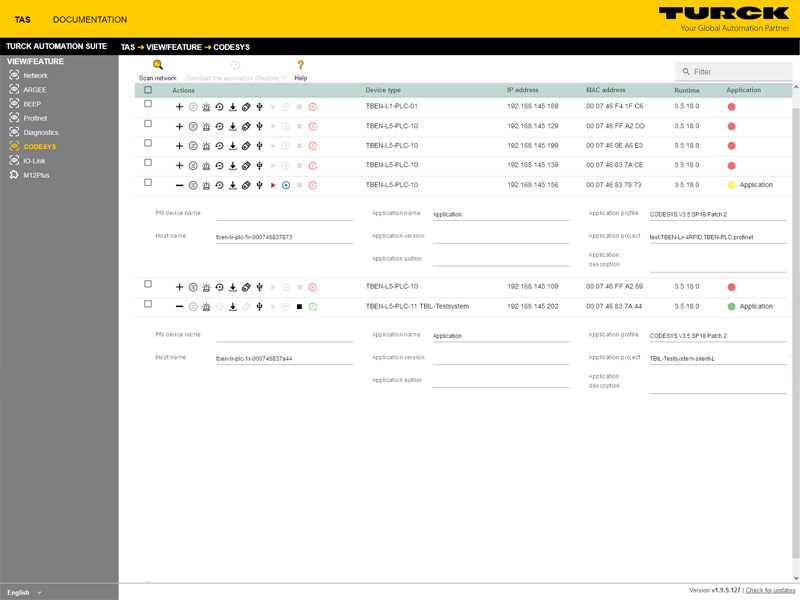Click the siren icon in row 192.168.145.109
The height and width of the screenshot is (600, 800).
[x=206, y=287]
